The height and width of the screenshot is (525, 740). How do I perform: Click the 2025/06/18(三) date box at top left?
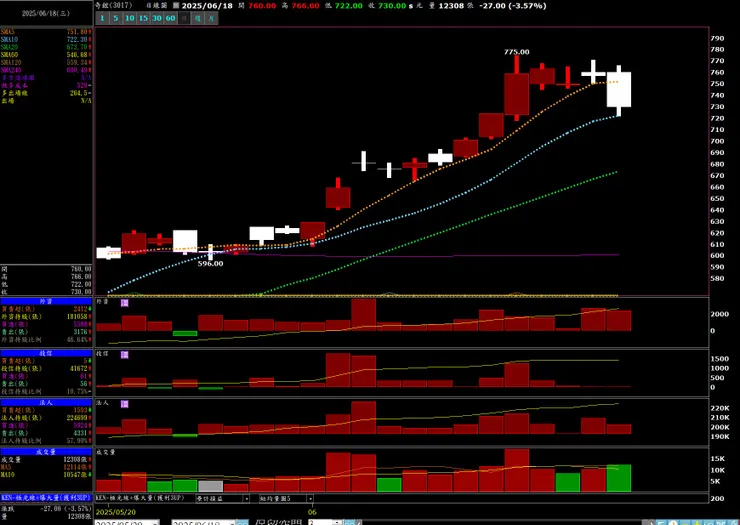point(46,13)
